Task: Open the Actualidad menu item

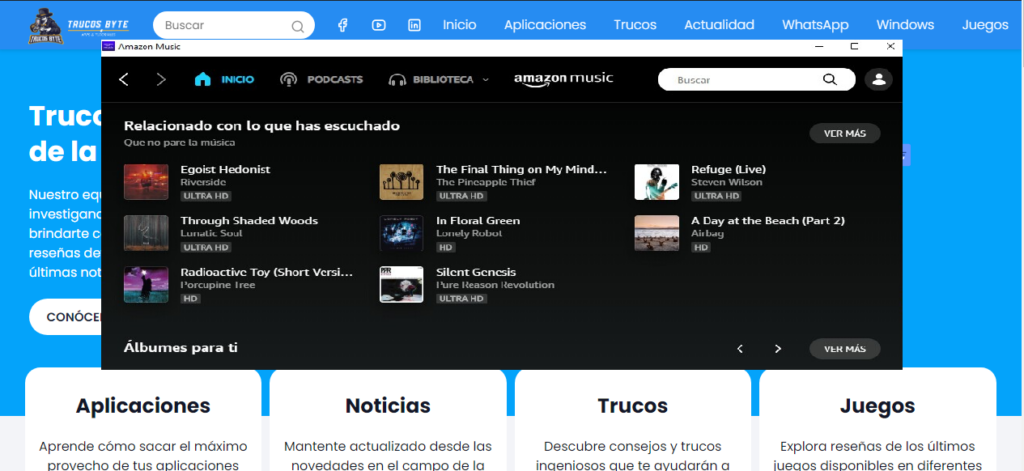Action: (x=720, y=25)
